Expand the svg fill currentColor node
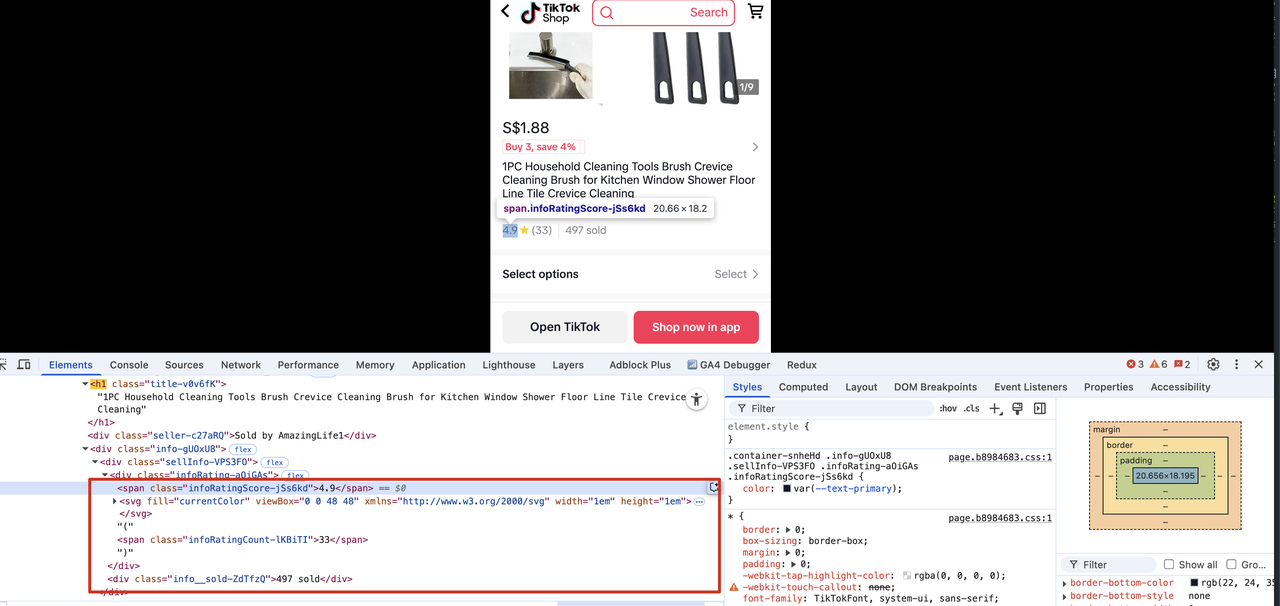Viewport: 1280px width, 606px height. 115,501
